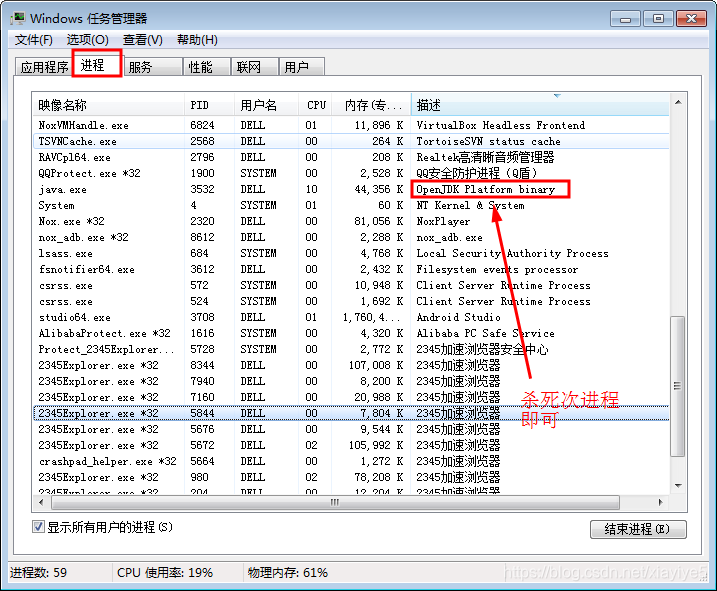Sort by the 描述 column header
The image size is (717, 591).
(540, 105)
